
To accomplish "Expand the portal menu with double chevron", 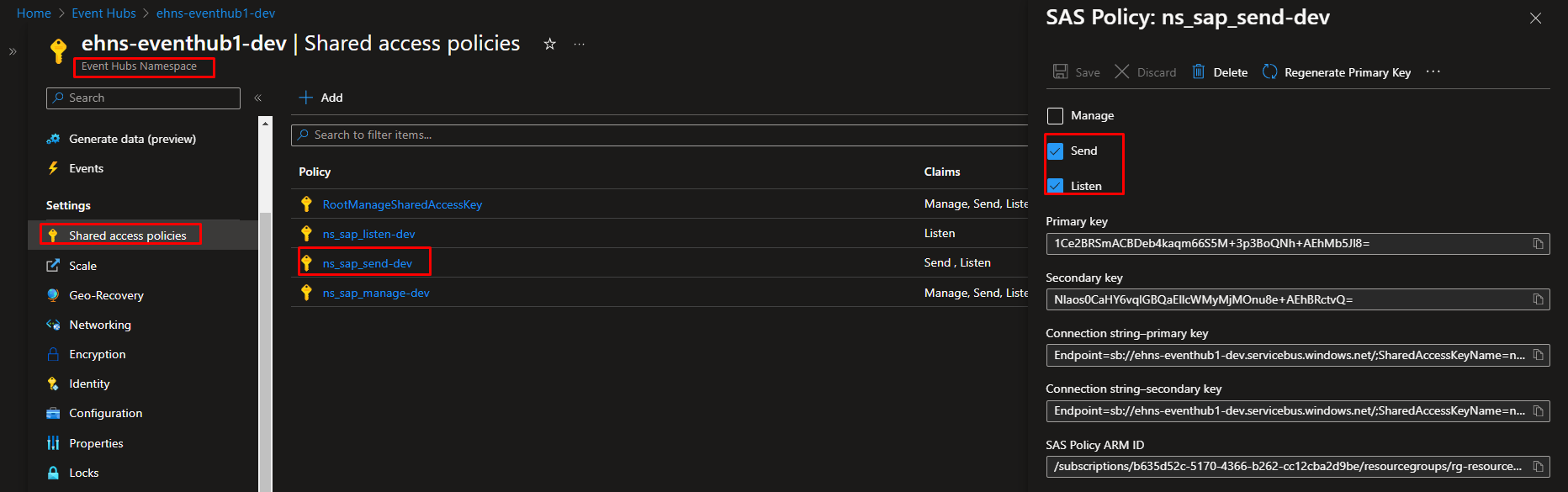I will 13,51.
